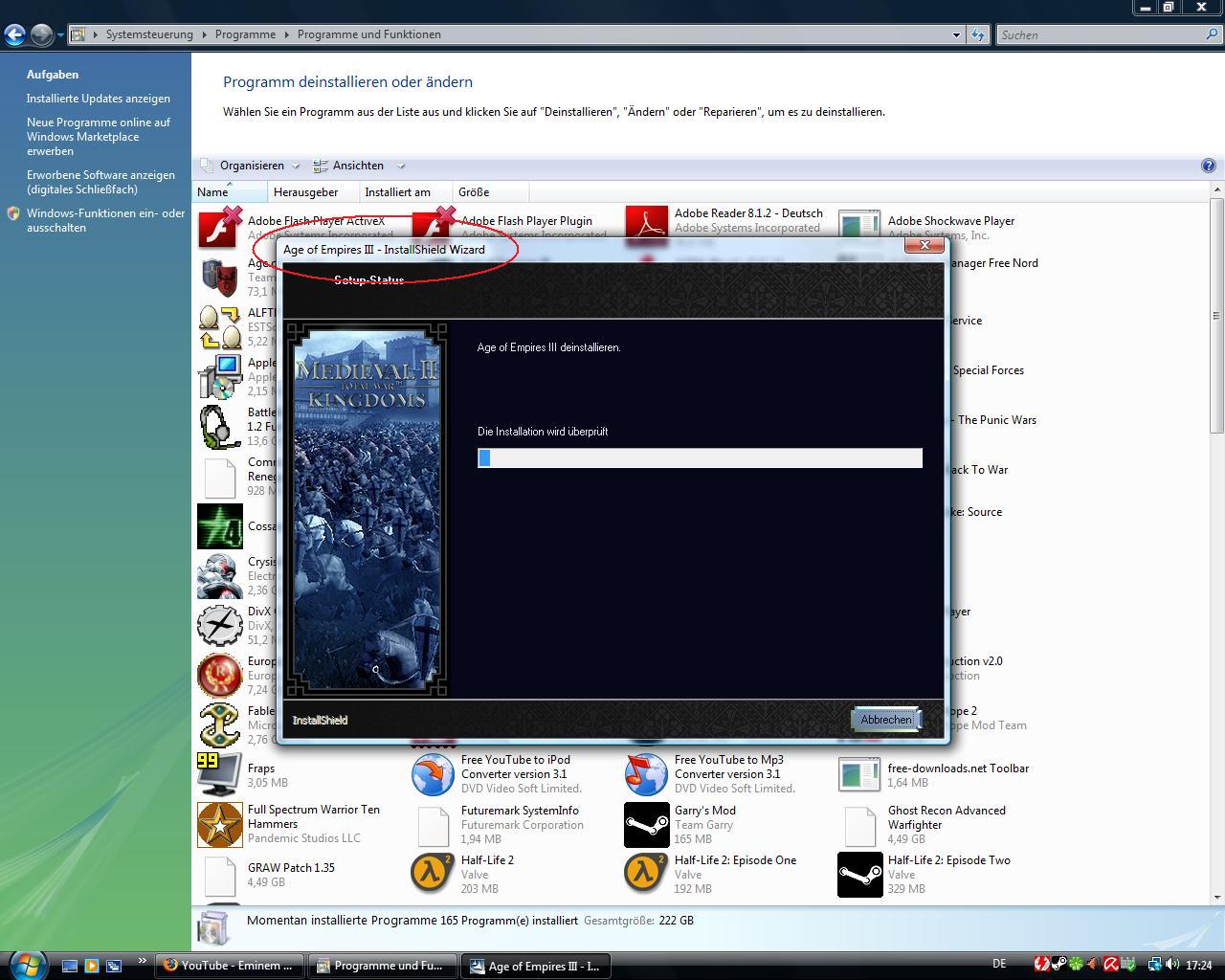Click the Age of Empires shields icon
The width and height of the screenshot is (1225, 980).
click(219, 278)
